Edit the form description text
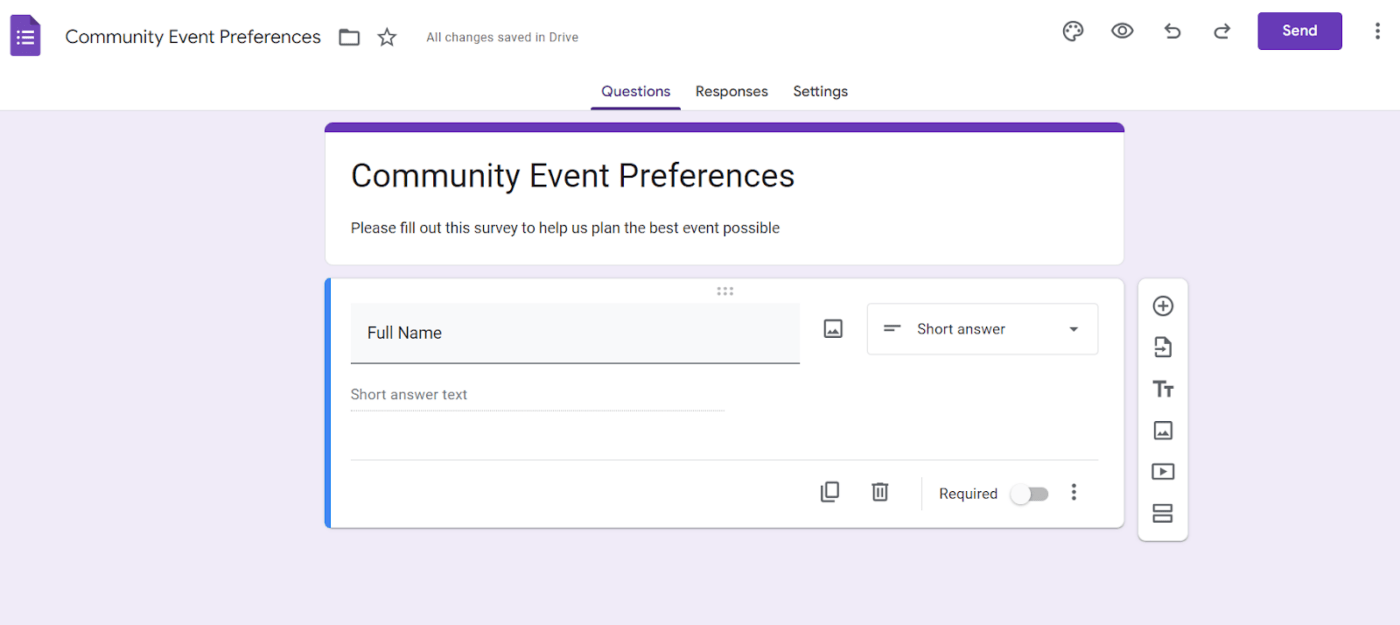The width and height of the screenshot is (1400, 625). (x=565, y=228)
